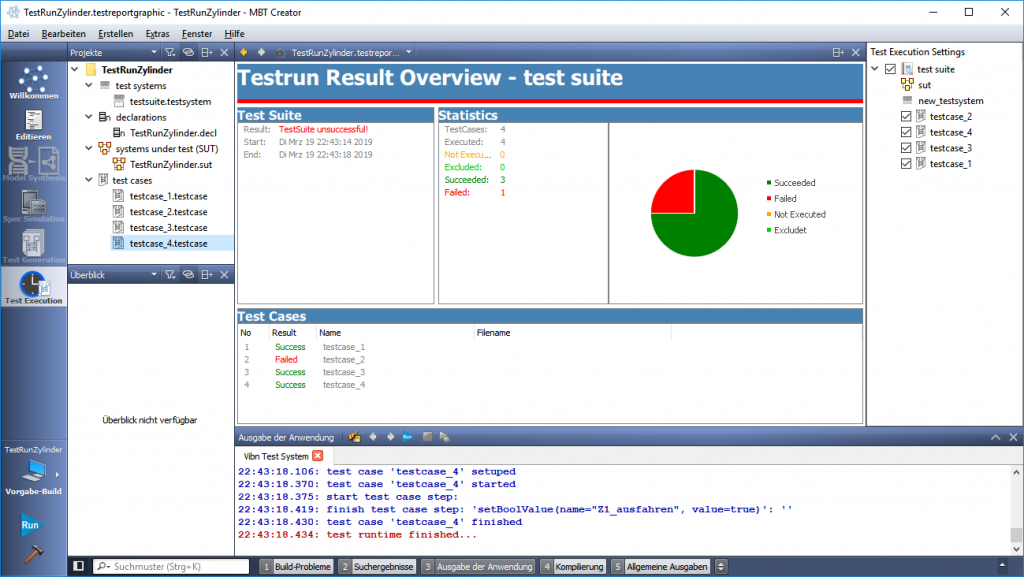This screenshot has width=1024, height=577.
Task: Disable the testcase_1 checkbox
Action: click(906, 164)
